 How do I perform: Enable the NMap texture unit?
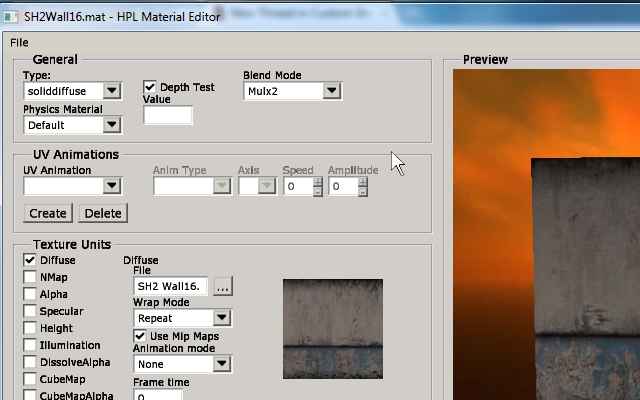coord(30,277)
